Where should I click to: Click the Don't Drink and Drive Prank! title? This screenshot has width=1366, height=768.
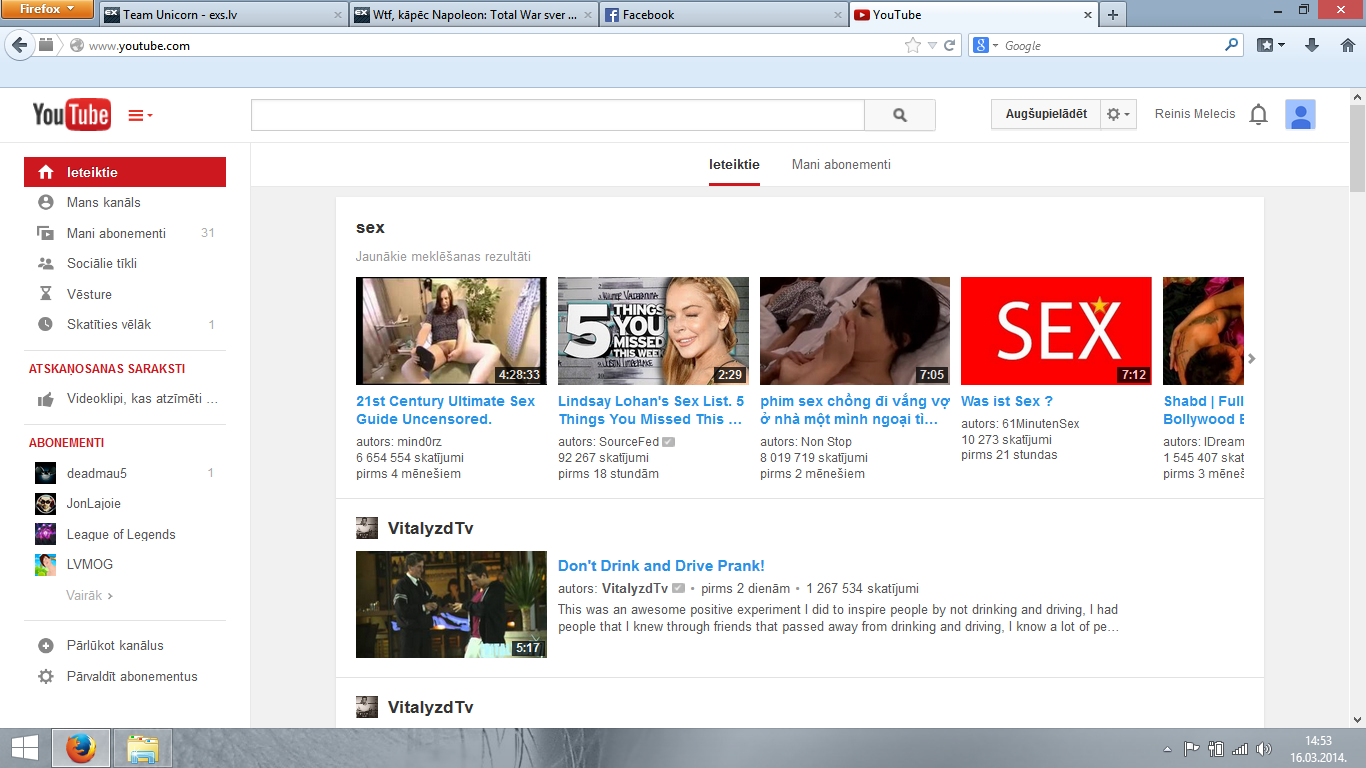pyautogui.click(x=661, y=566)
